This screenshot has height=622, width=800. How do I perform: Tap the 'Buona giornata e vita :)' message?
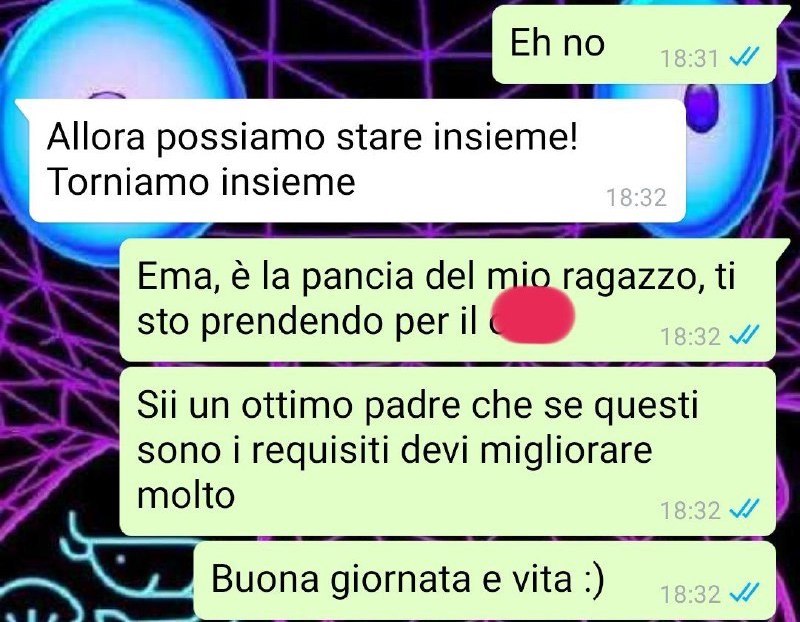click(x=485, y=581)
